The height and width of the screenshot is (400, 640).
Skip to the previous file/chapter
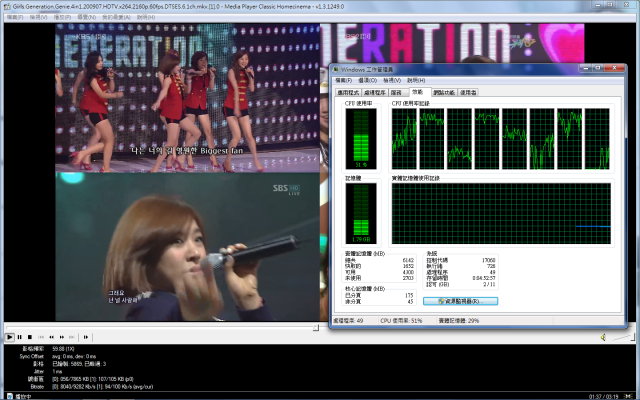[41, 337]
